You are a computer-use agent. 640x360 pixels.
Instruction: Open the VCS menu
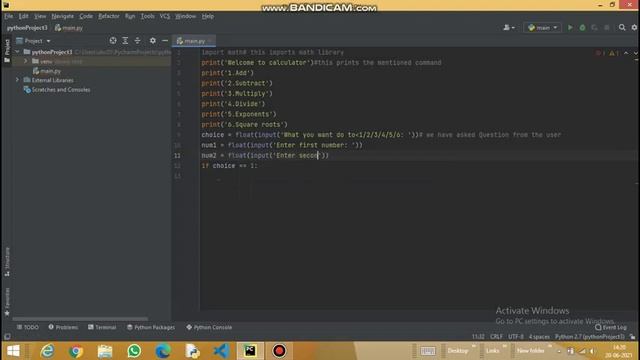(164, 16)
